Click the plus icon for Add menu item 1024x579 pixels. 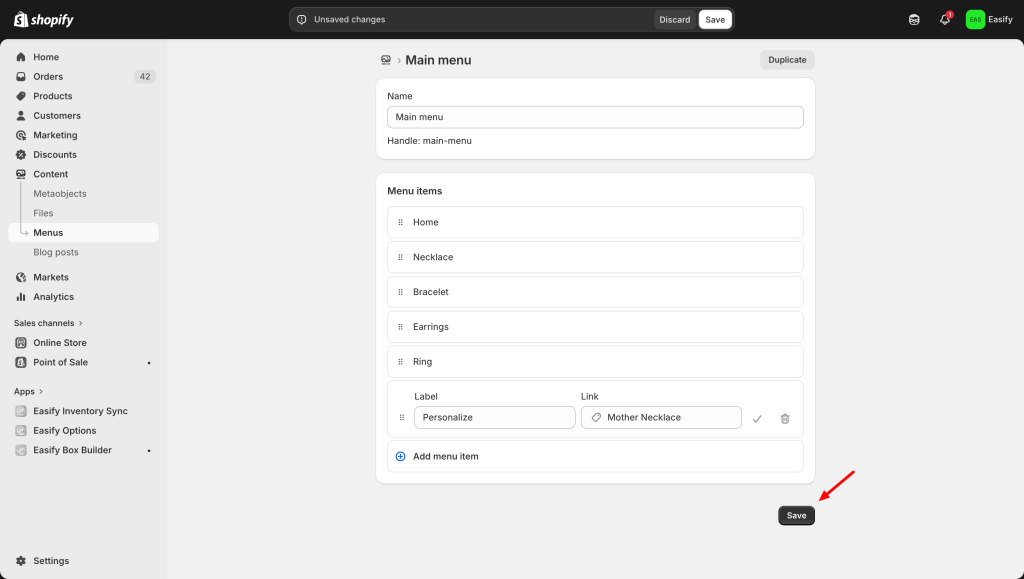click(401, 457)
